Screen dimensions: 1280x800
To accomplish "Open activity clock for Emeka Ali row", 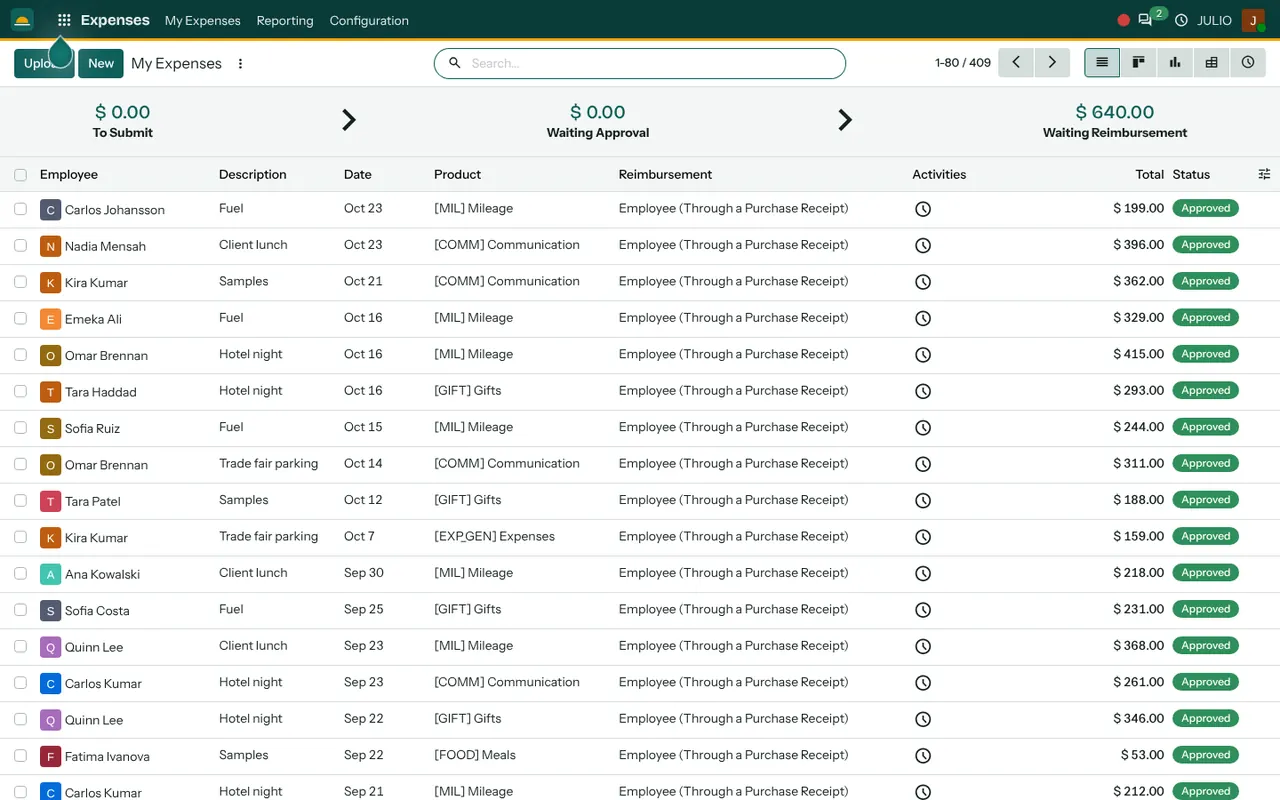I will click(x=923, y=318).
